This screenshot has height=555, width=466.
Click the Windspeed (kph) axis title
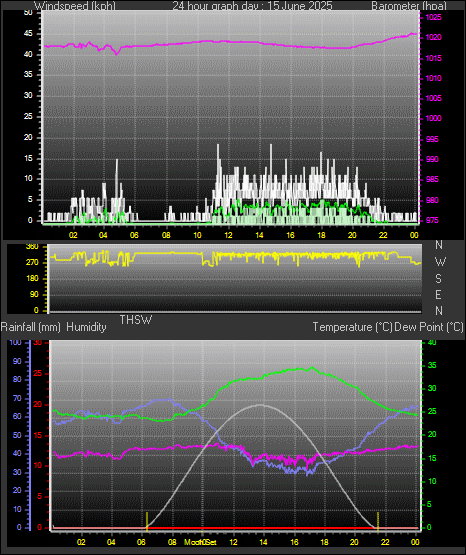tap(75, 5)
